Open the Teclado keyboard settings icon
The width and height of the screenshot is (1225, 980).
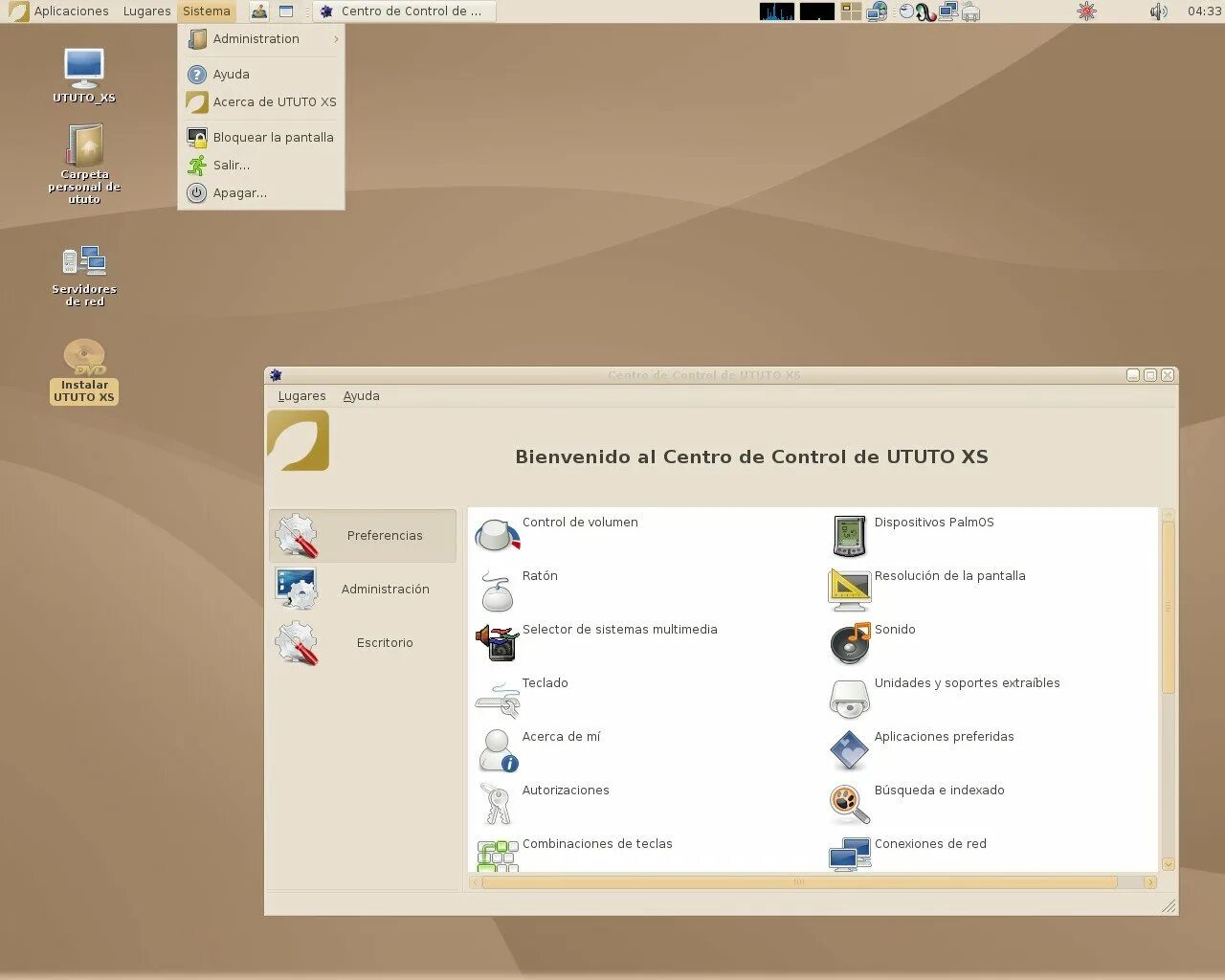pyautogui.click(x=498, y=699)
